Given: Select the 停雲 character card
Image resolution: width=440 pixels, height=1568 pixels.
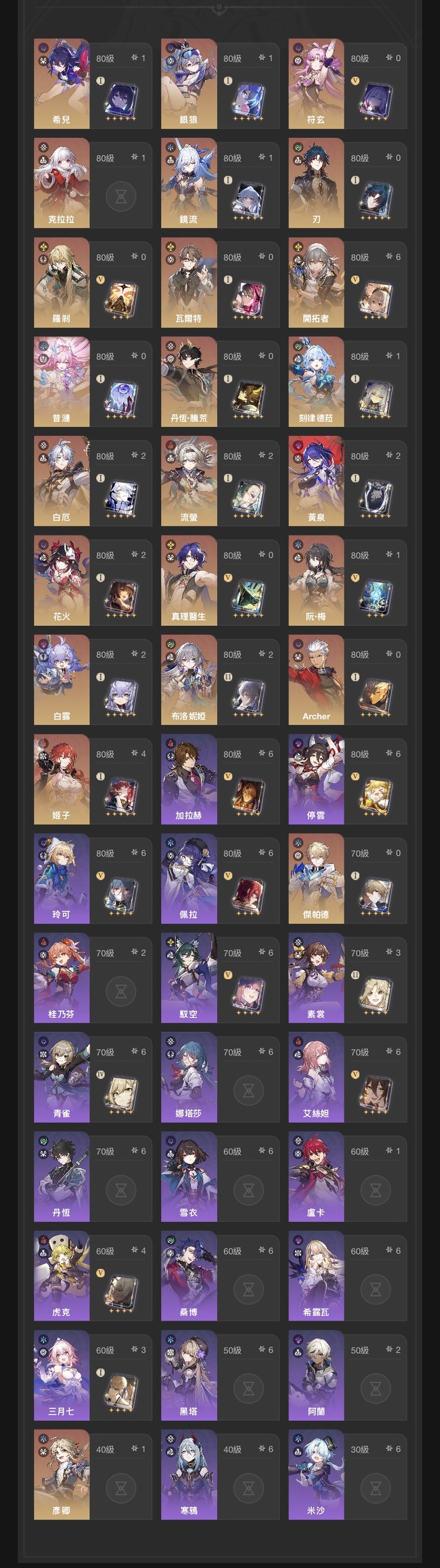Looking at the screenshot, I should coord(345,779).
